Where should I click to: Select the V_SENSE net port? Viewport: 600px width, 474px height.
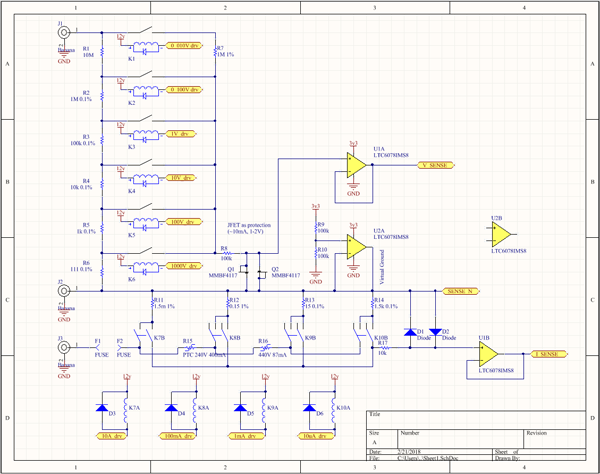click(435, 165)
